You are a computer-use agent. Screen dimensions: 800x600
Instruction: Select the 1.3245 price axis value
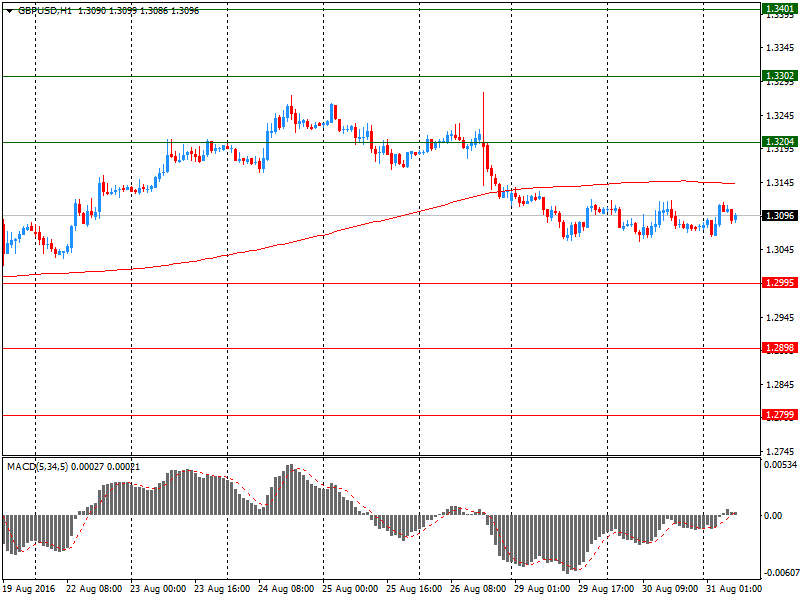coord(780,115)
